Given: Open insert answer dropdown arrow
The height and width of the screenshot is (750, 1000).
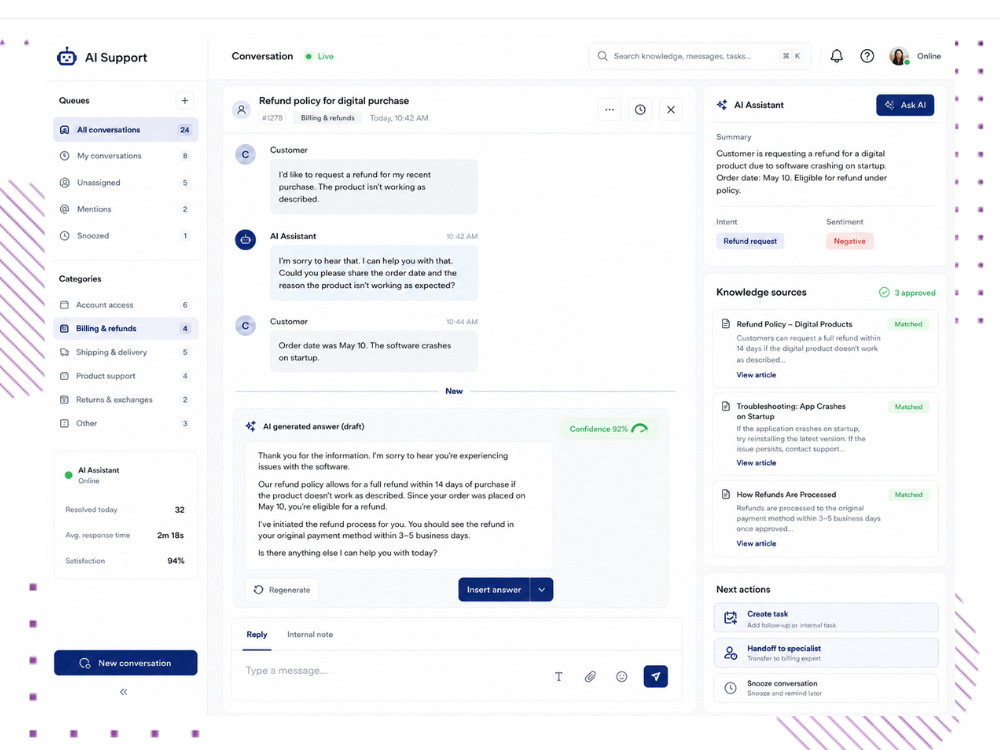Looking at the screenshot, I should [541, 589].
